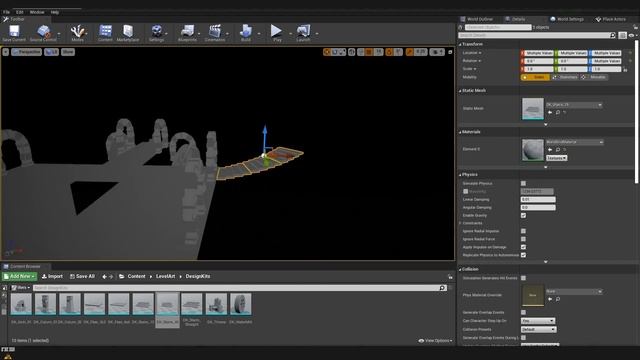This screenshot has width=640, height=360.
Task: Use selected asset arrow for Element 0 material
Action: 550,150
